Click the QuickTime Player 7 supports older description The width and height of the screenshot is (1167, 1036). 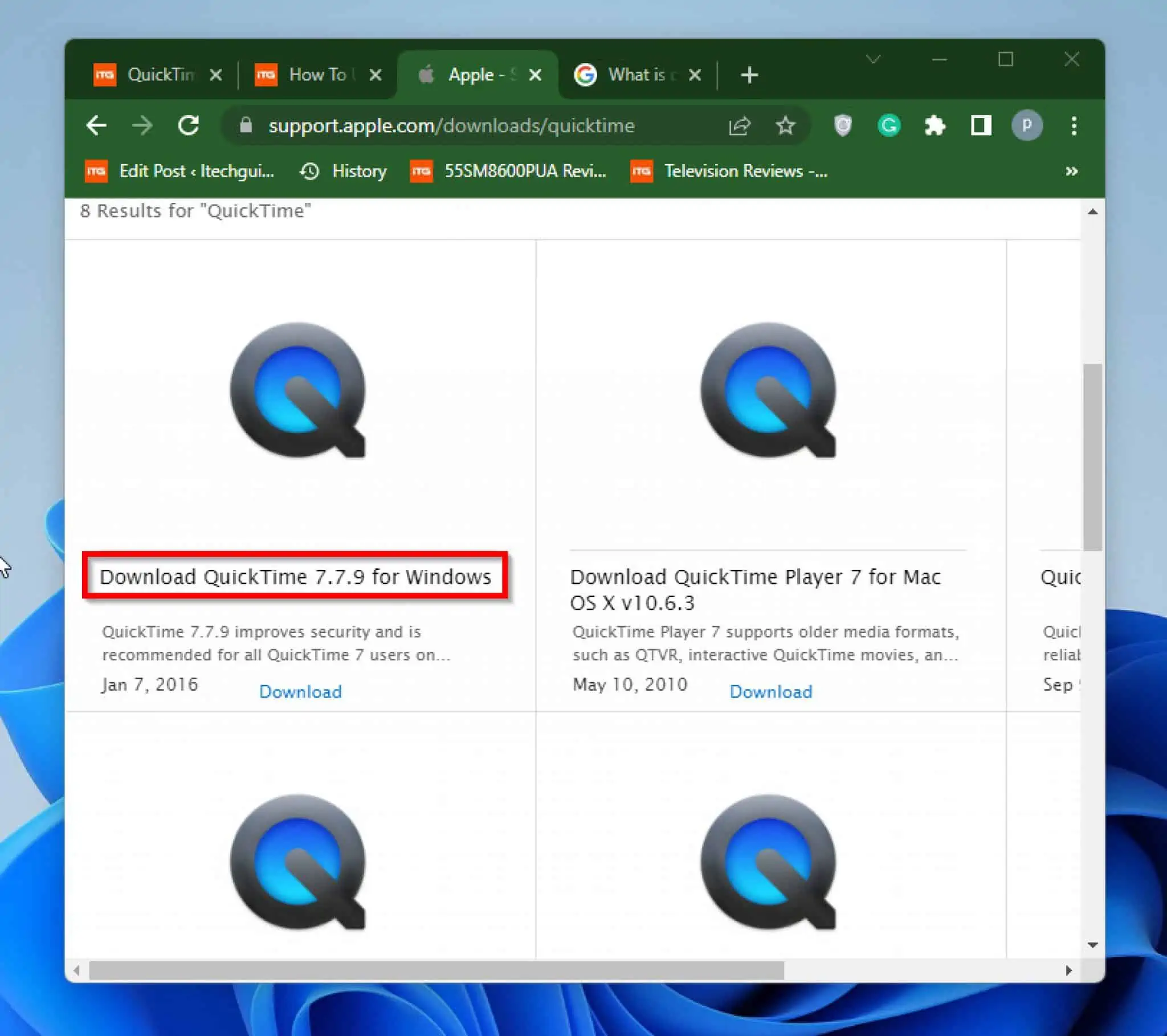click(x=766, y=643)
